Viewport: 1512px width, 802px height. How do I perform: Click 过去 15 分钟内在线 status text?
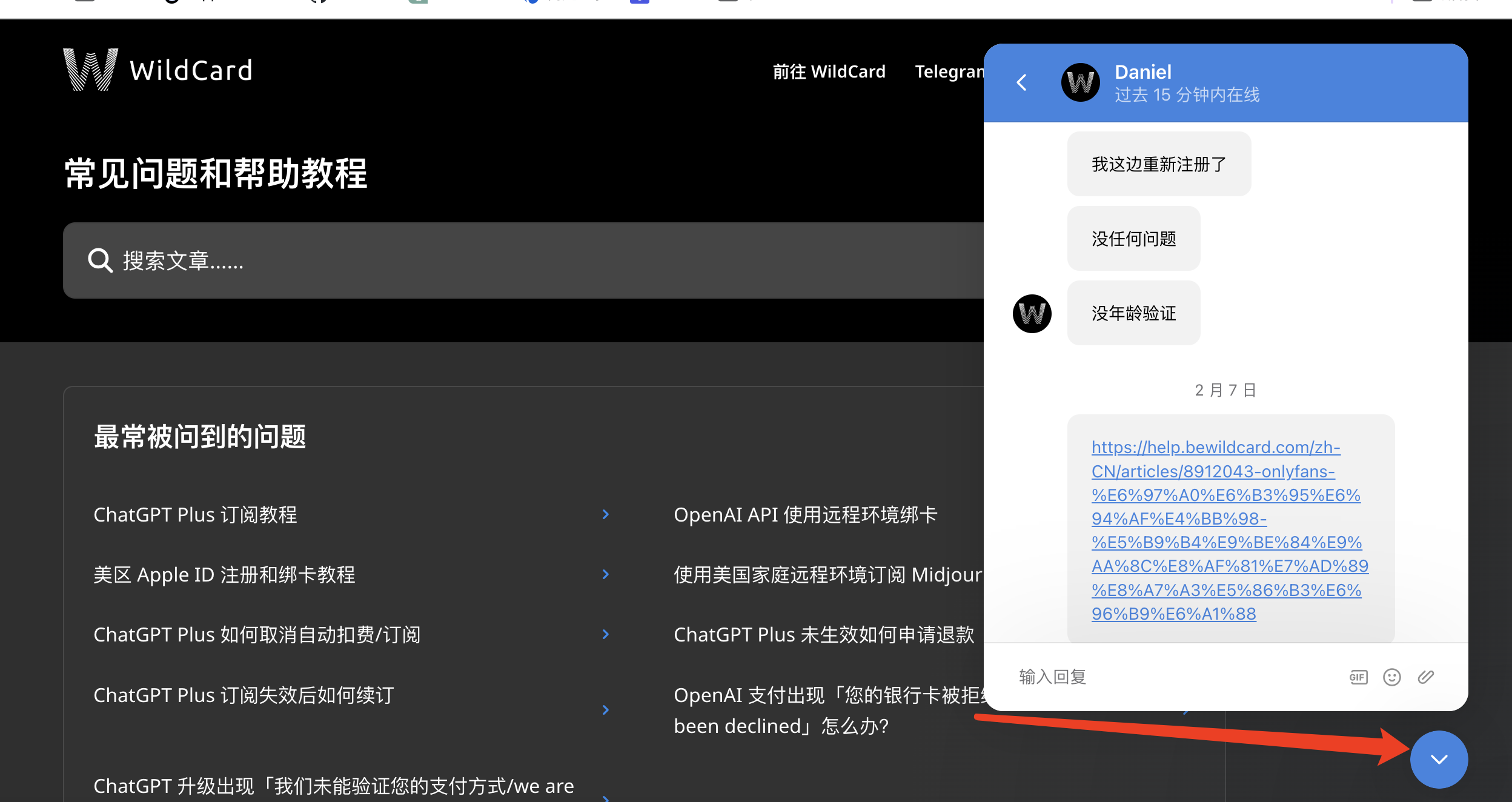pyautogui.click(x=1187, y=95)
